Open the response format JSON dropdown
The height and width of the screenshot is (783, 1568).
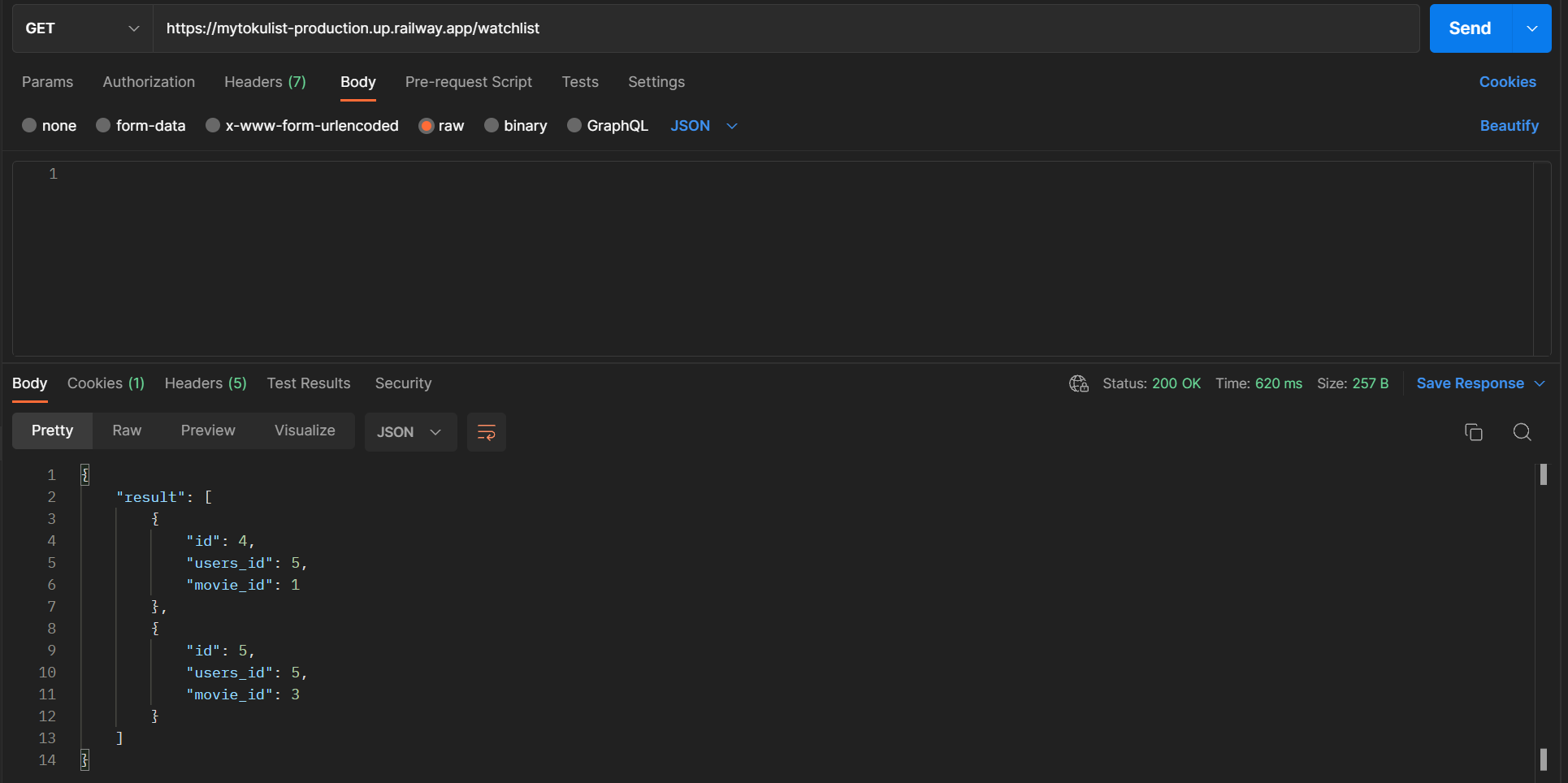pyautogui.click(x=410, y=432)
